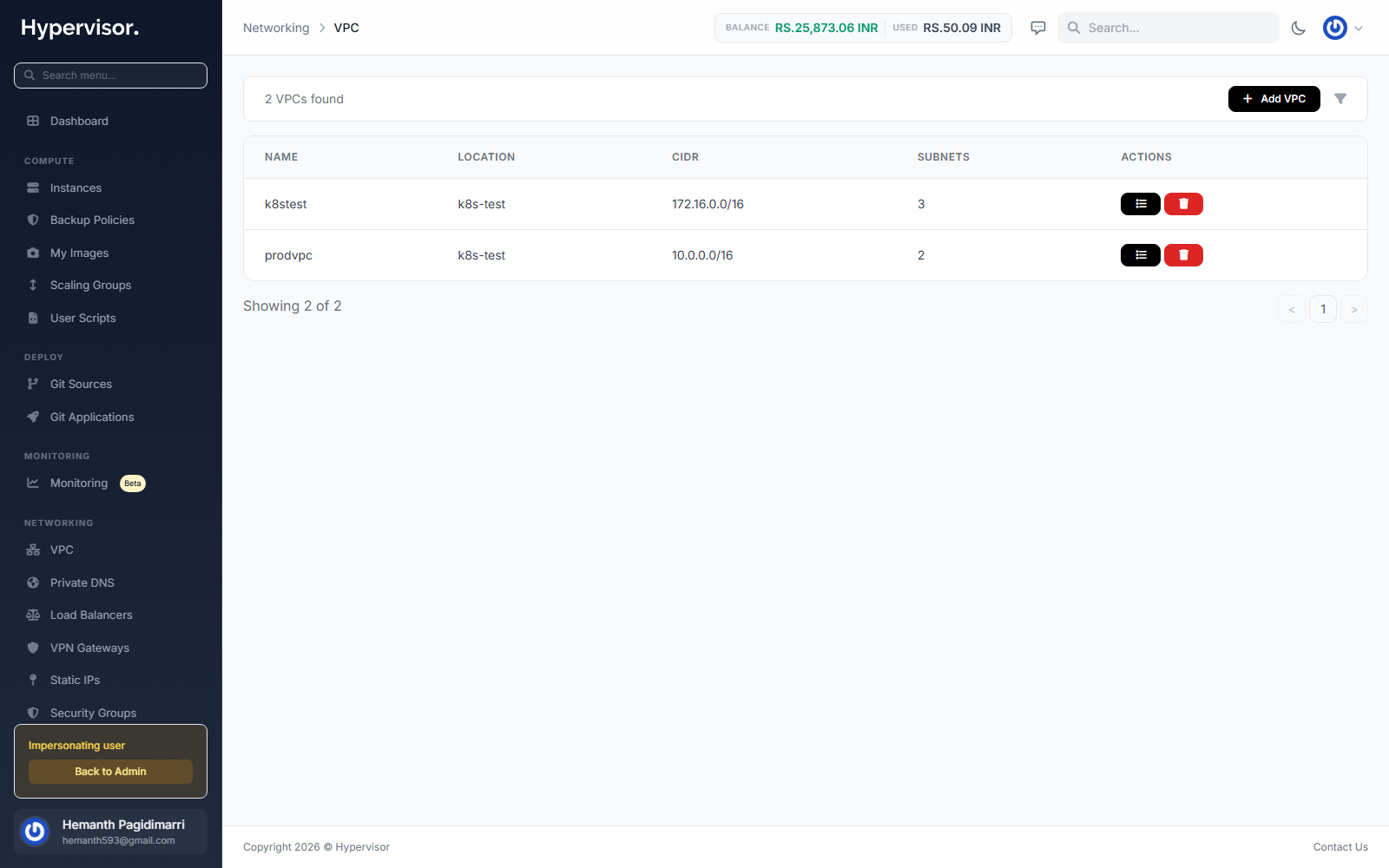Open the VPC filter funnel icon

pos(1340,99)
